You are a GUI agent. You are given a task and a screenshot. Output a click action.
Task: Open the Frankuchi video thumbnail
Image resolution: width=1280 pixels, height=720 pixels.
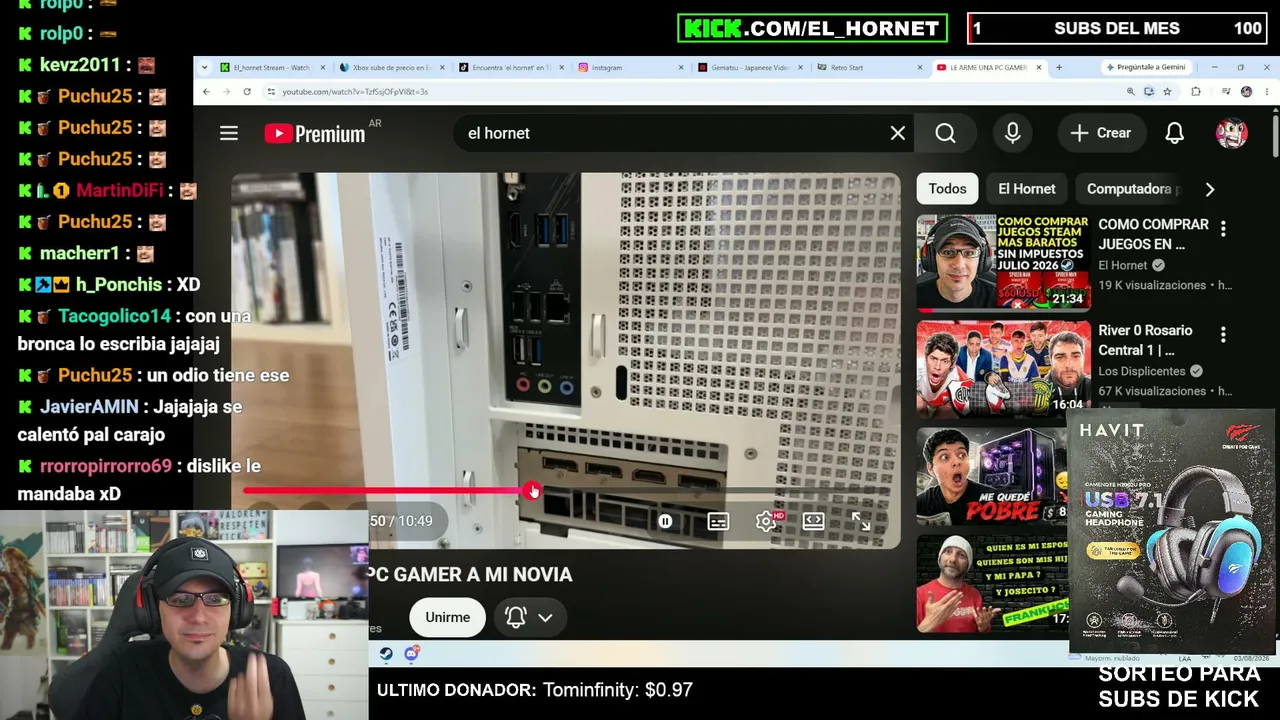point(992,583)
